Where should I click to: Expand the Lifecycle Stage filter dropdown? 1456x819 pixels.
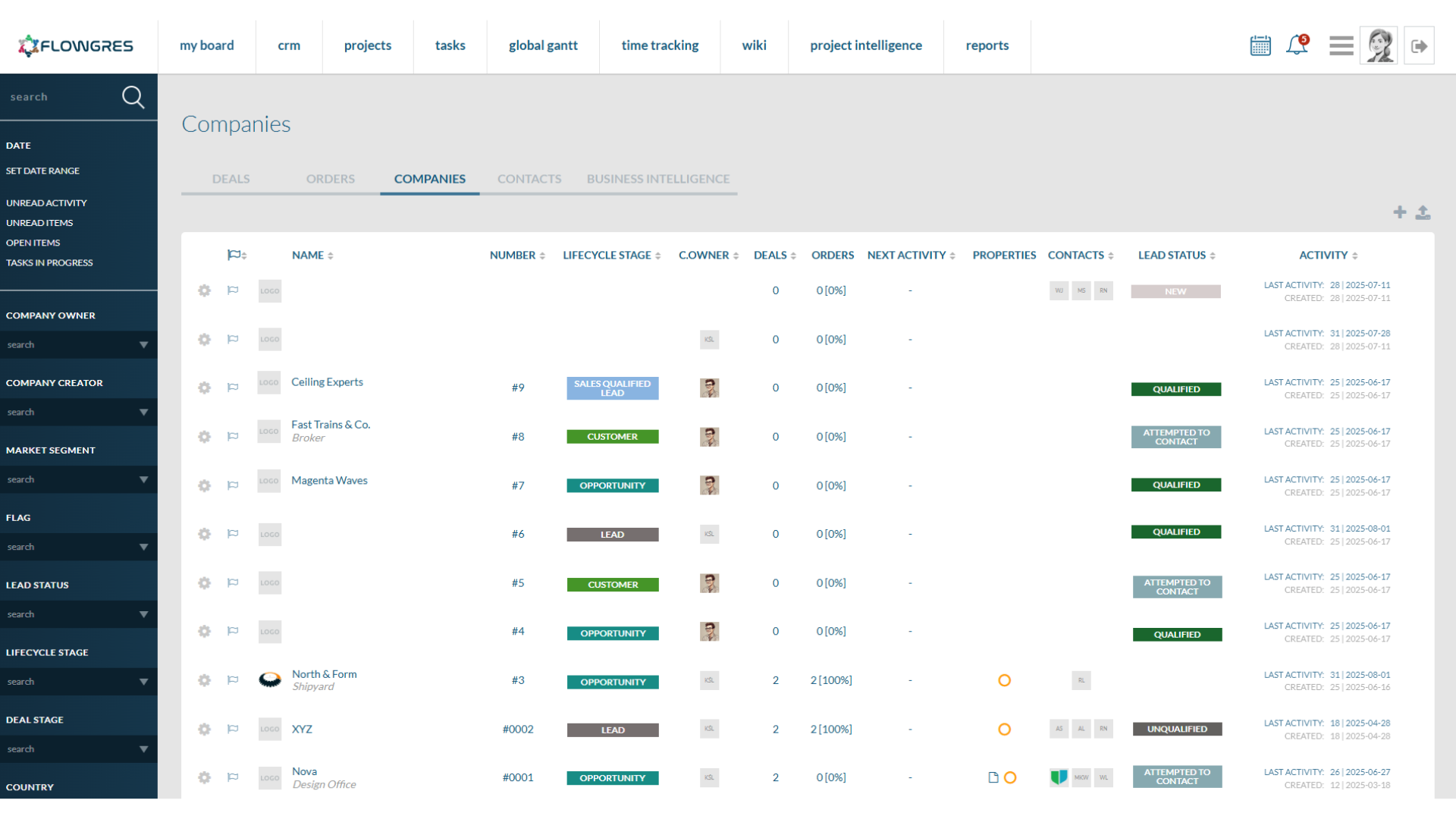click(79, 682)
